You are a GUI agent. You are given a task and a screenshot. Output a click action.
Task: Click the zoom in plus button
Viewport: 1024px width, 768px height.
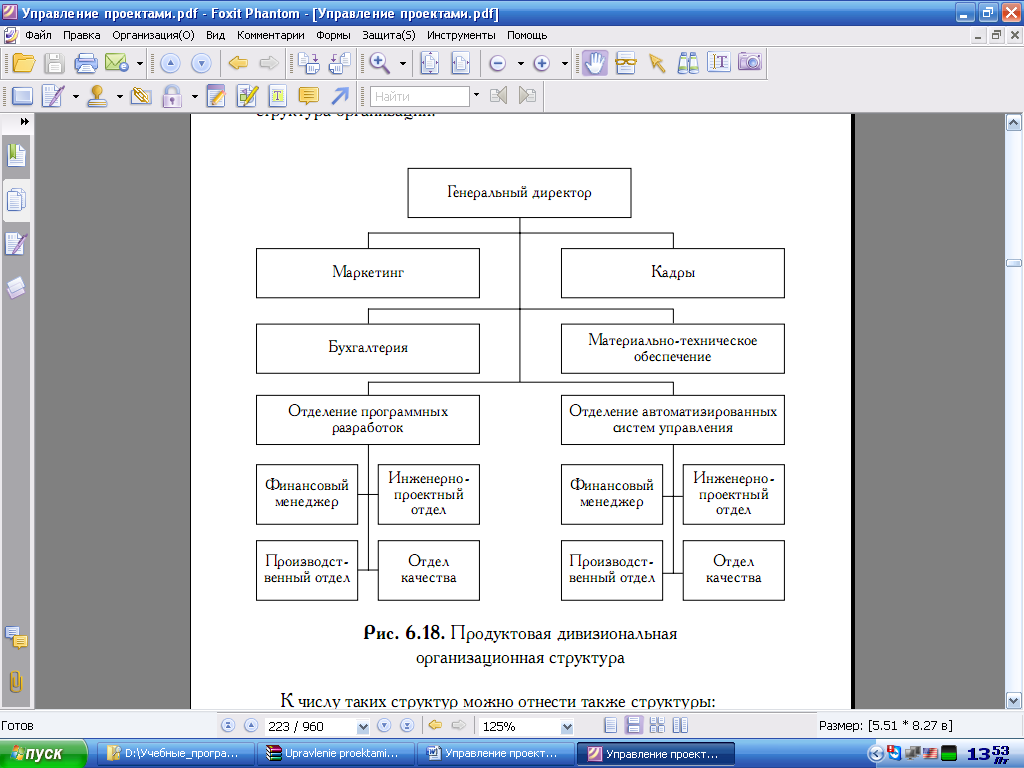[x=541, y=63]
